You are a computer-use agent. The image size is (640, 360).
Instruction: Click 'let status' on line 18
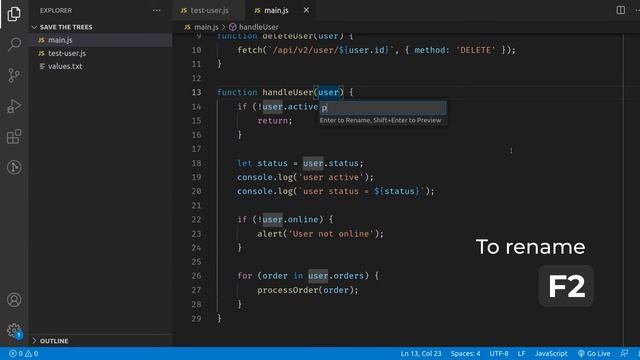(262, 163)
